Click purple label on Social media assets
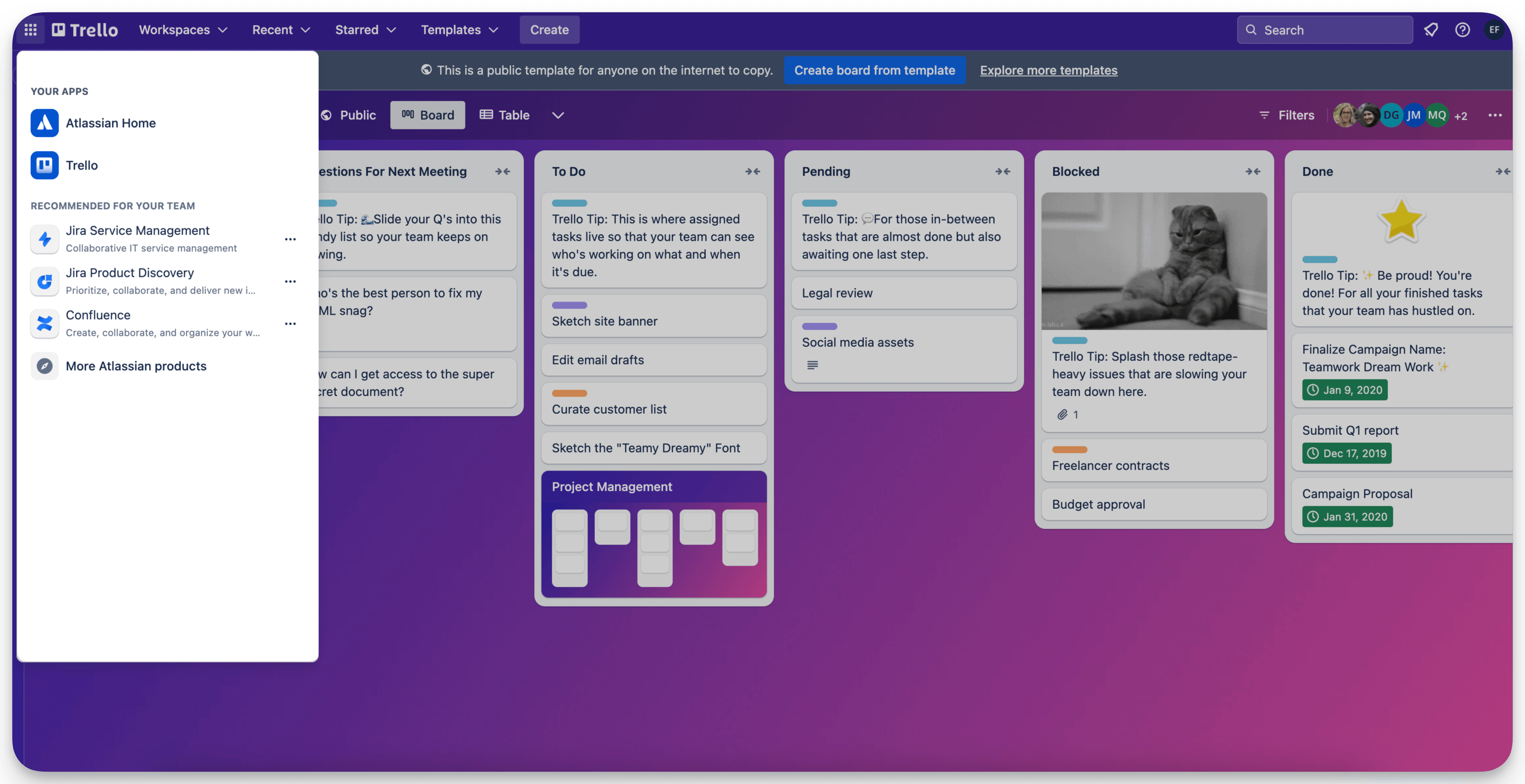1525x784 pixels. [x=820, y=326]
